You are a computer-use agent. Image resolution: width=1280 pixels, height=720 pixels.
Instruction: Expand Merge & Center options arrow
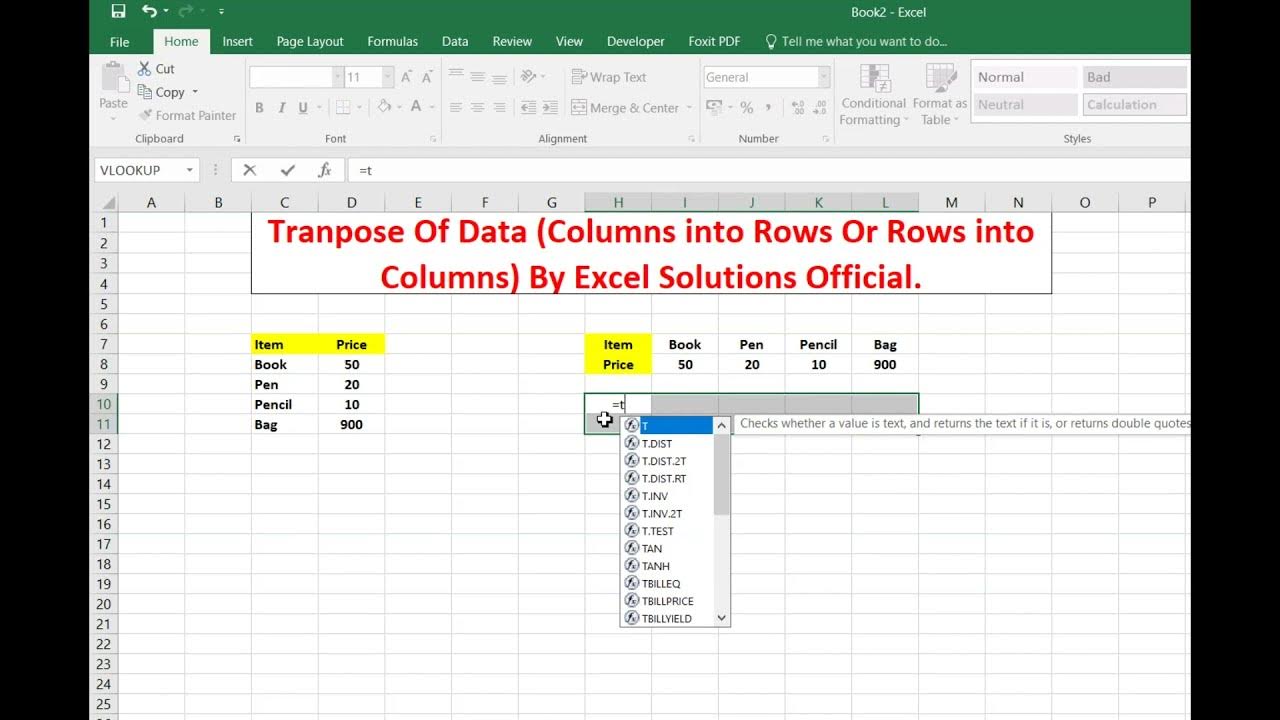689,108
